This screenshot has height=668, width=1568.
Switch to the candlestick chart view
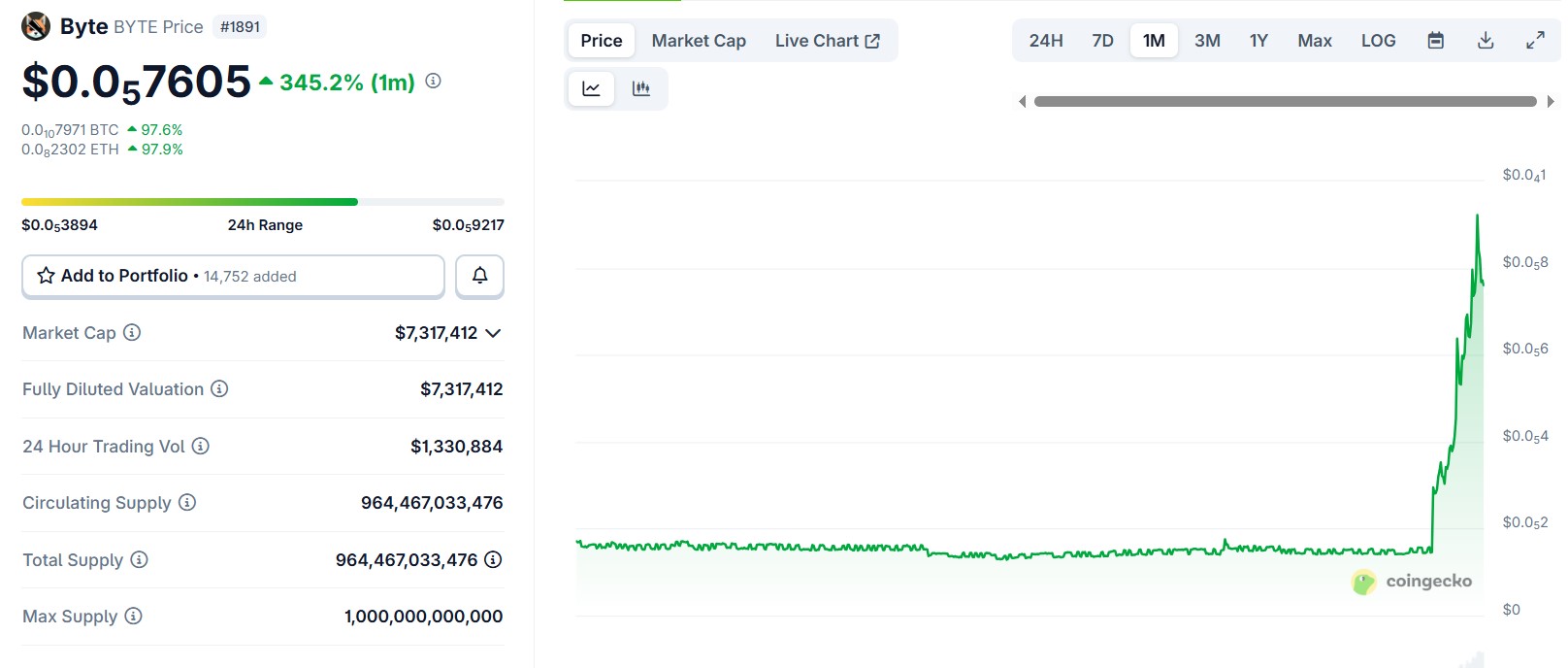pyautogui.click(x=641, y=89)
